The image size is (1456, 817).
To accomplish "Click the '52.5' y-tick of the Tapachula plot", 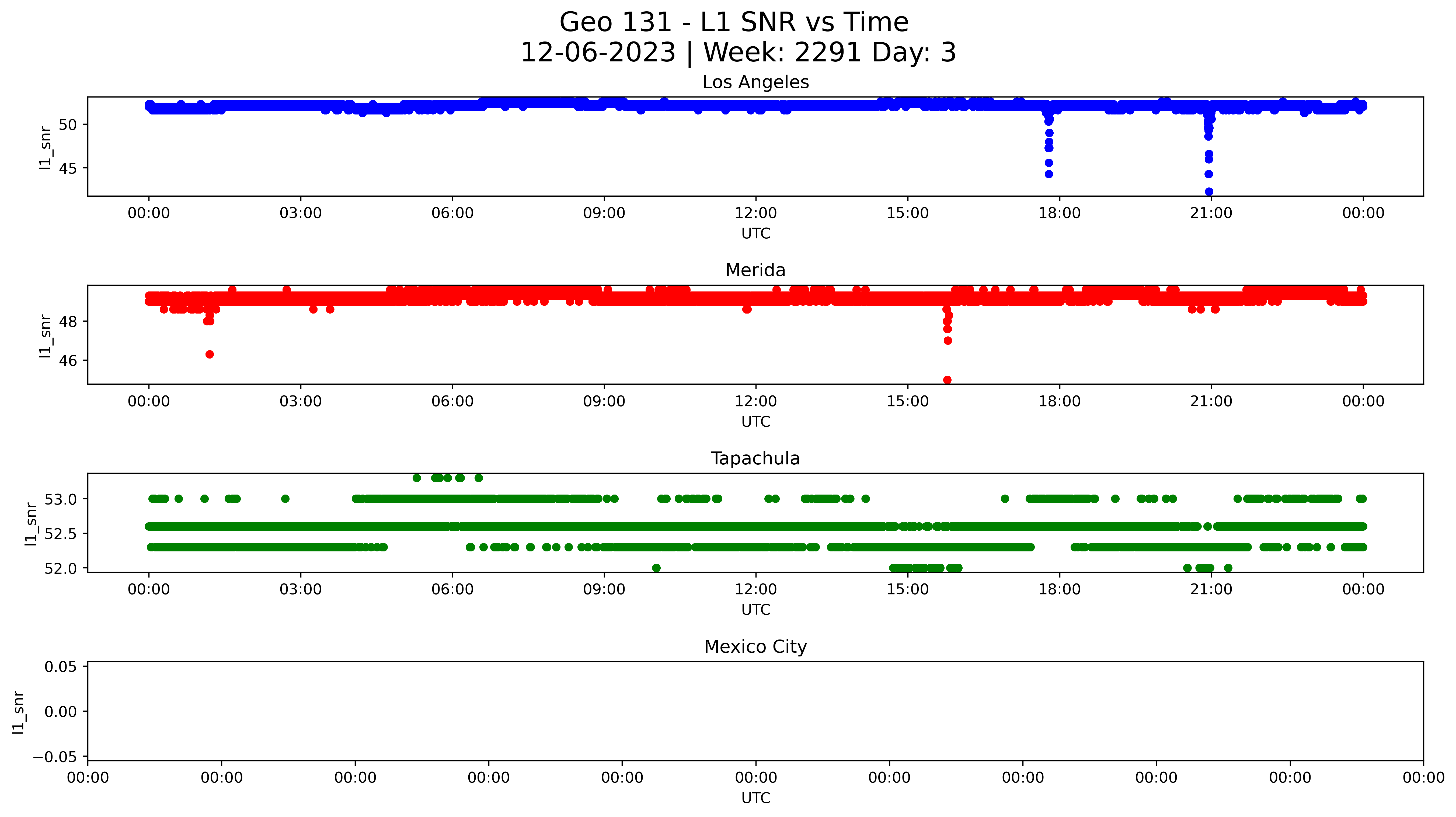I will [x=61, y=534].
